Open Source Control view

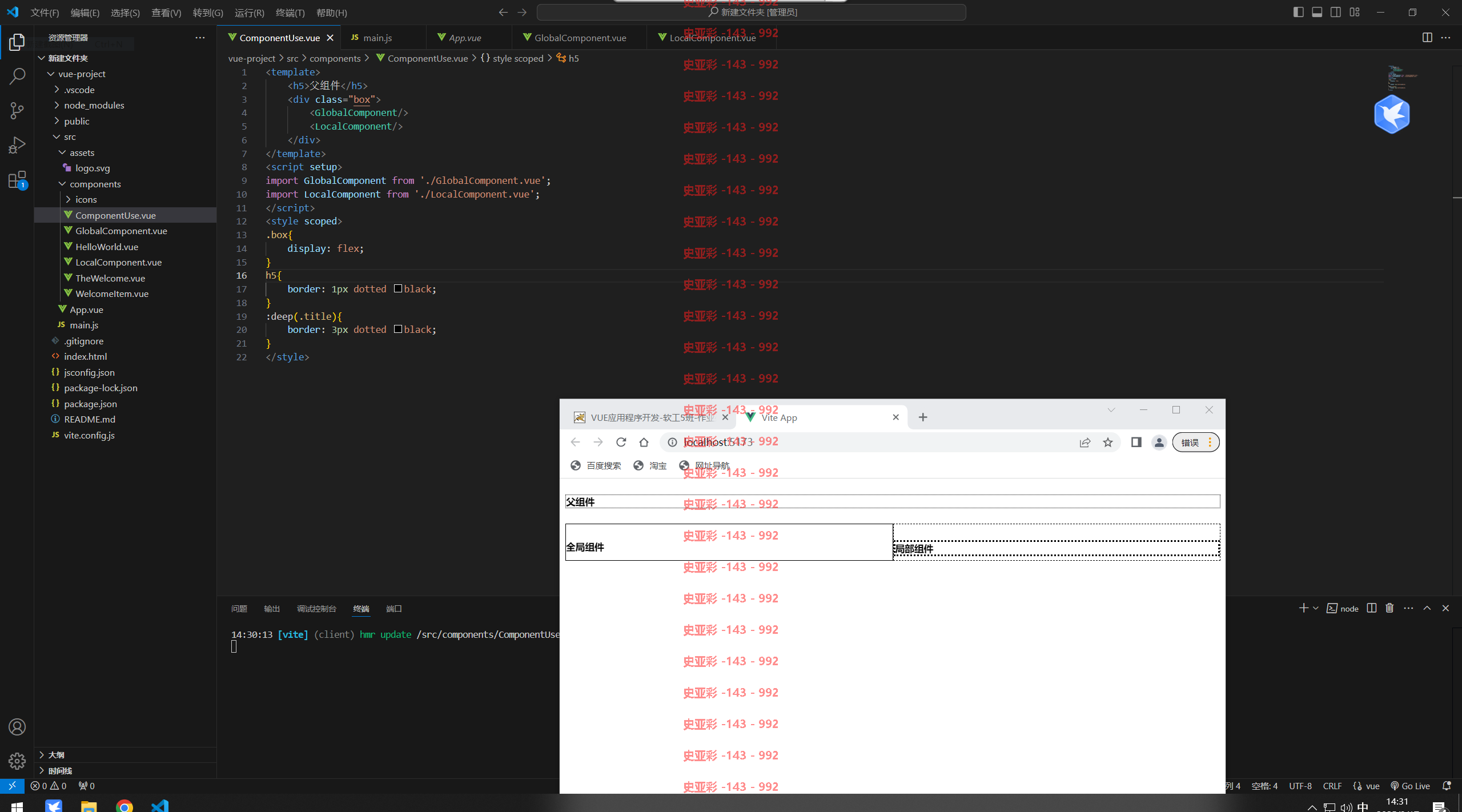[17, 111]
